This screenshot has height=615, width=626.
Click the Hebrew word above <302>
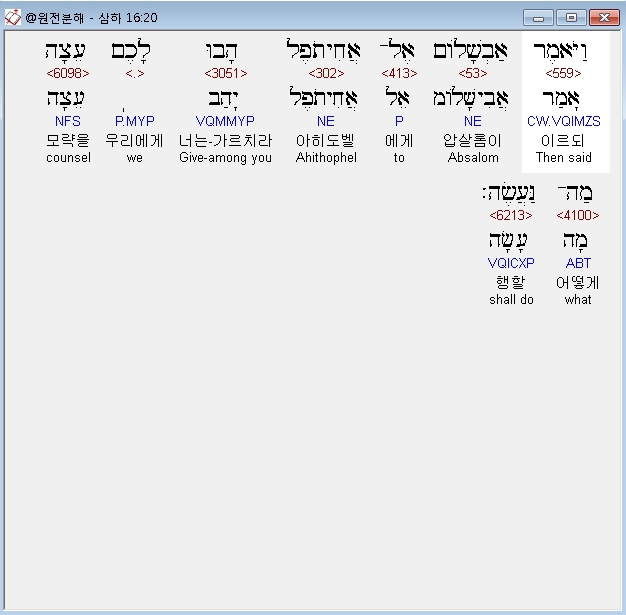pyautogui.click(x=323, y=50)
